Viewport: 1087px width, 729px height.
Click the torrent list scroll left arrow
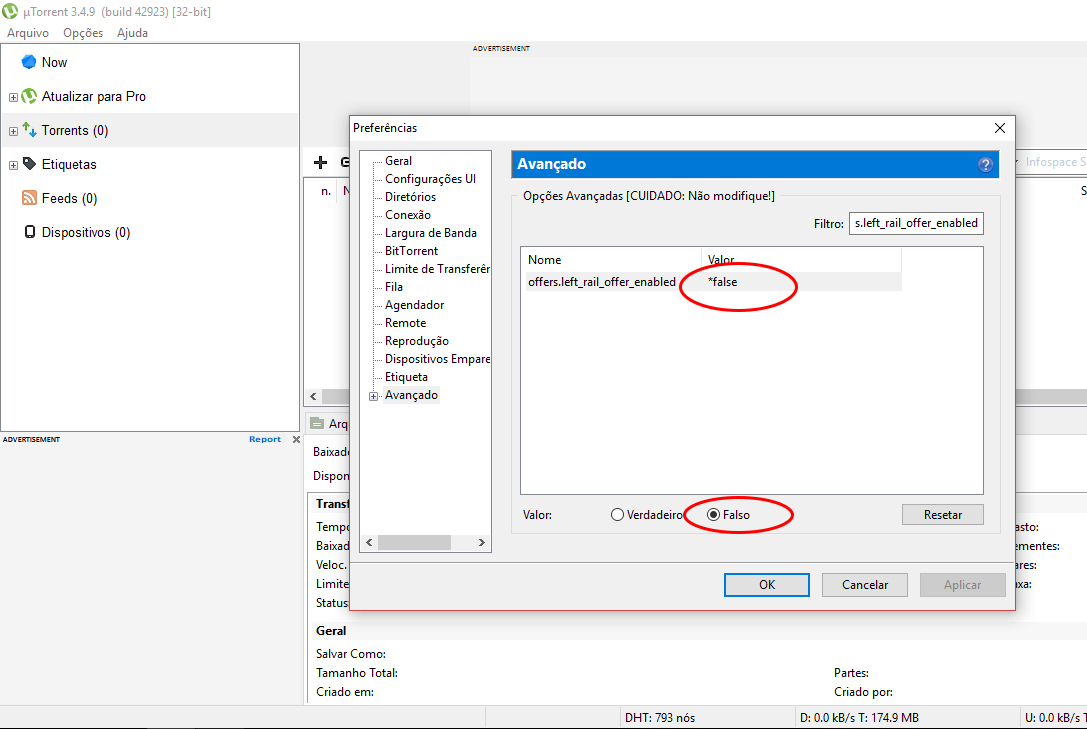(x=313, y=396)
